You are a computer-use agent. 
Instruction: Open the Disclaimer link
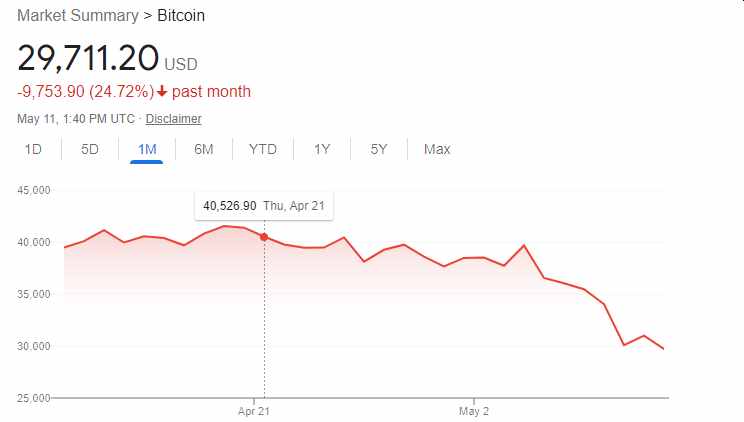174,119
